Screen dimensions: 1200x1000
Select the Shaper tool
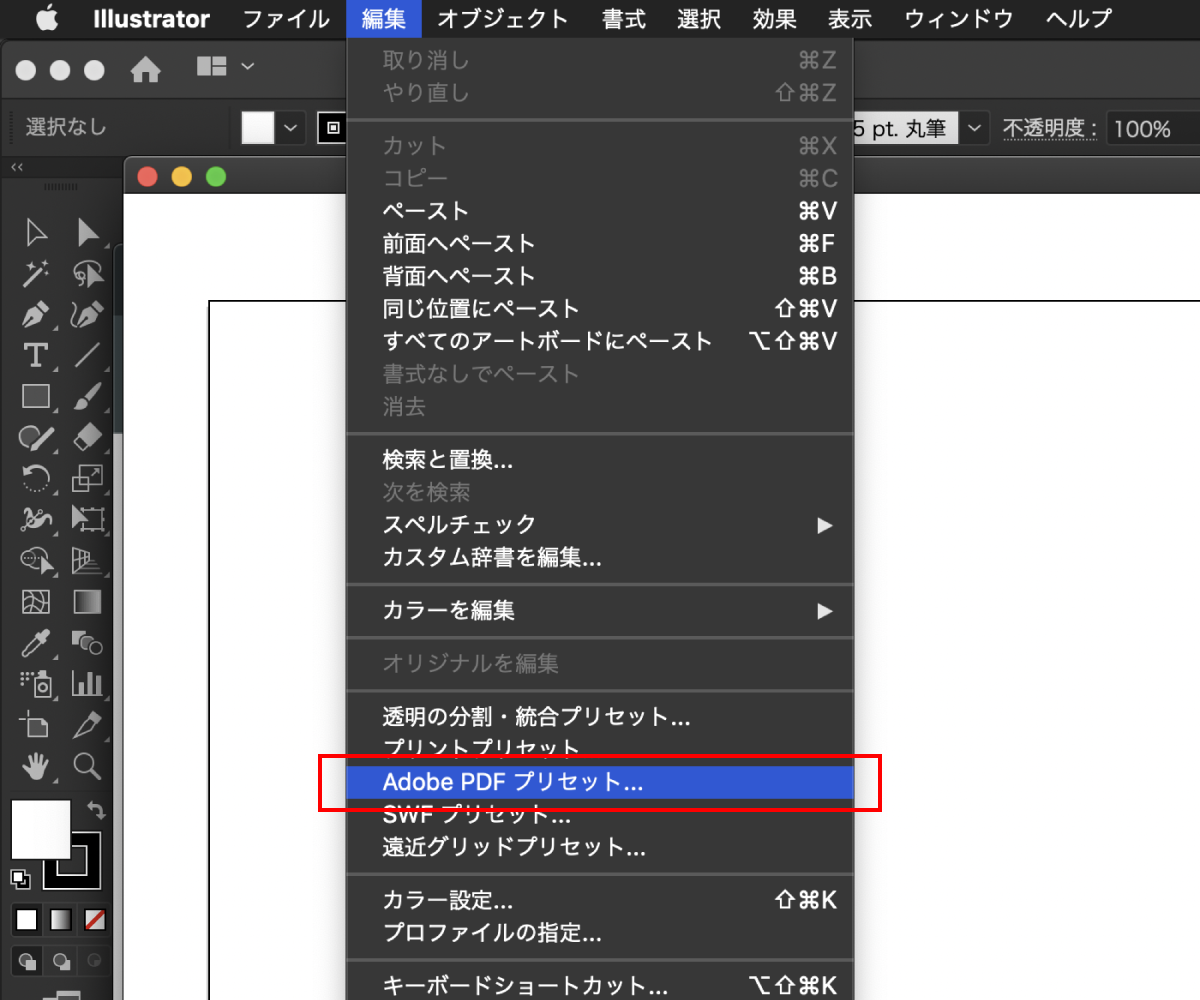pos(37,437)
